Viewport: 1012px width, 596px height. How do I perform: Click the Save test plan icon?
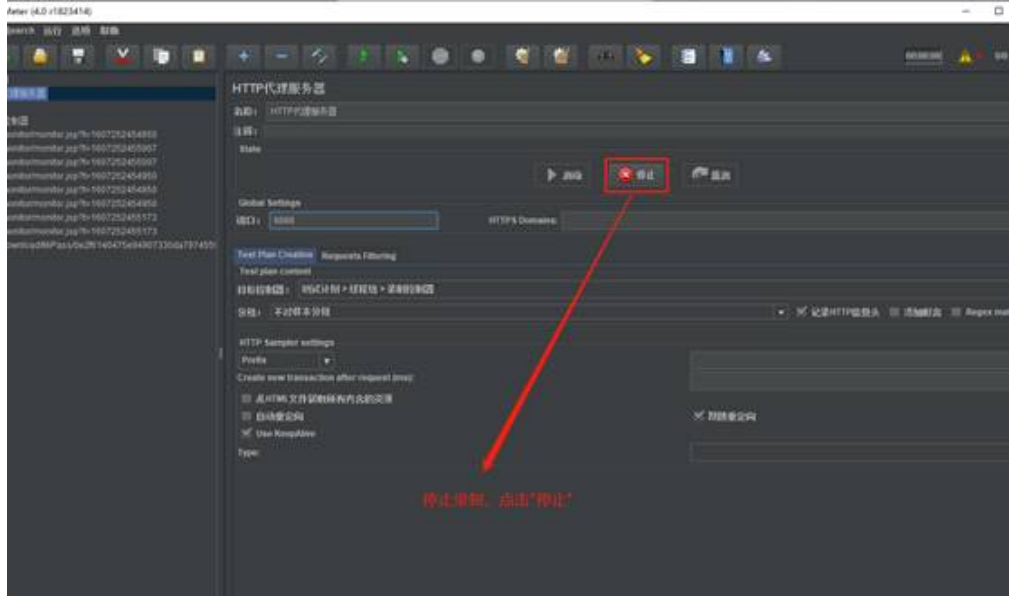click(78, 57)
